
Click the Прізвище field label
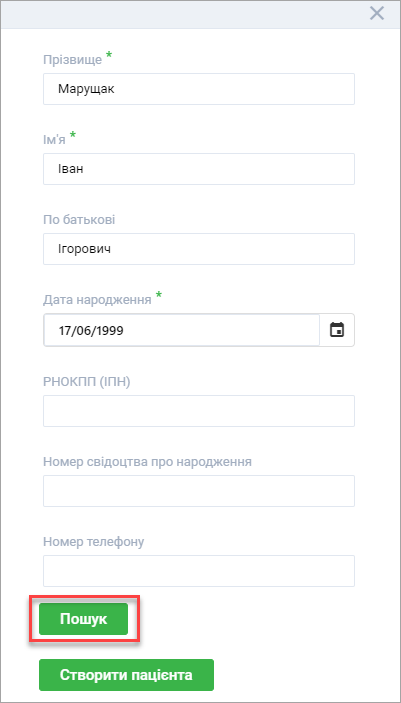point(73,60)
